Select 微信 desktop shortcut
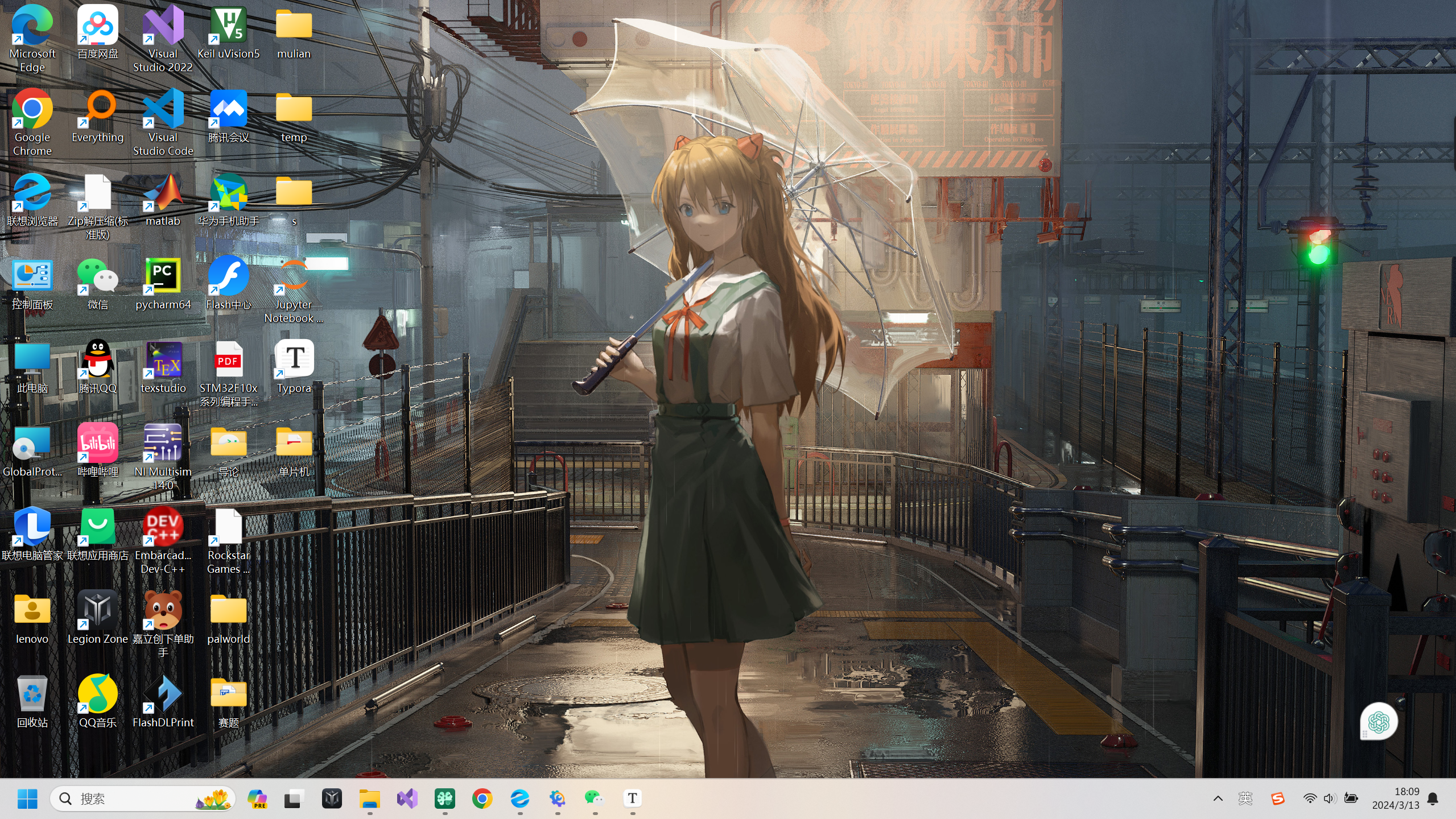Viewport: 1456px width, 819px height. coord(98,283)
